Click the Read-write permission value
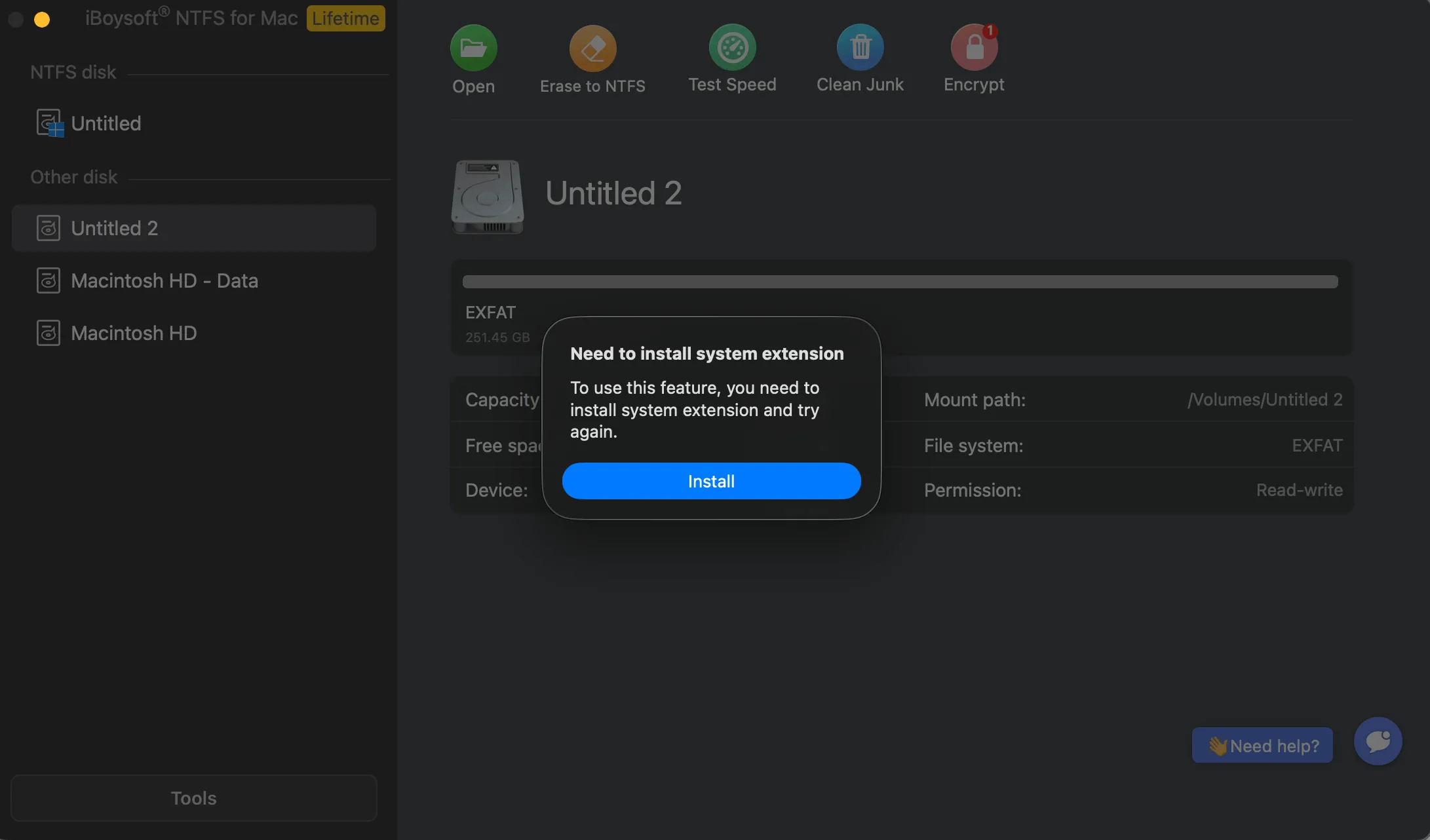The image size is (1430, 840). click(x=1299, y=490)
